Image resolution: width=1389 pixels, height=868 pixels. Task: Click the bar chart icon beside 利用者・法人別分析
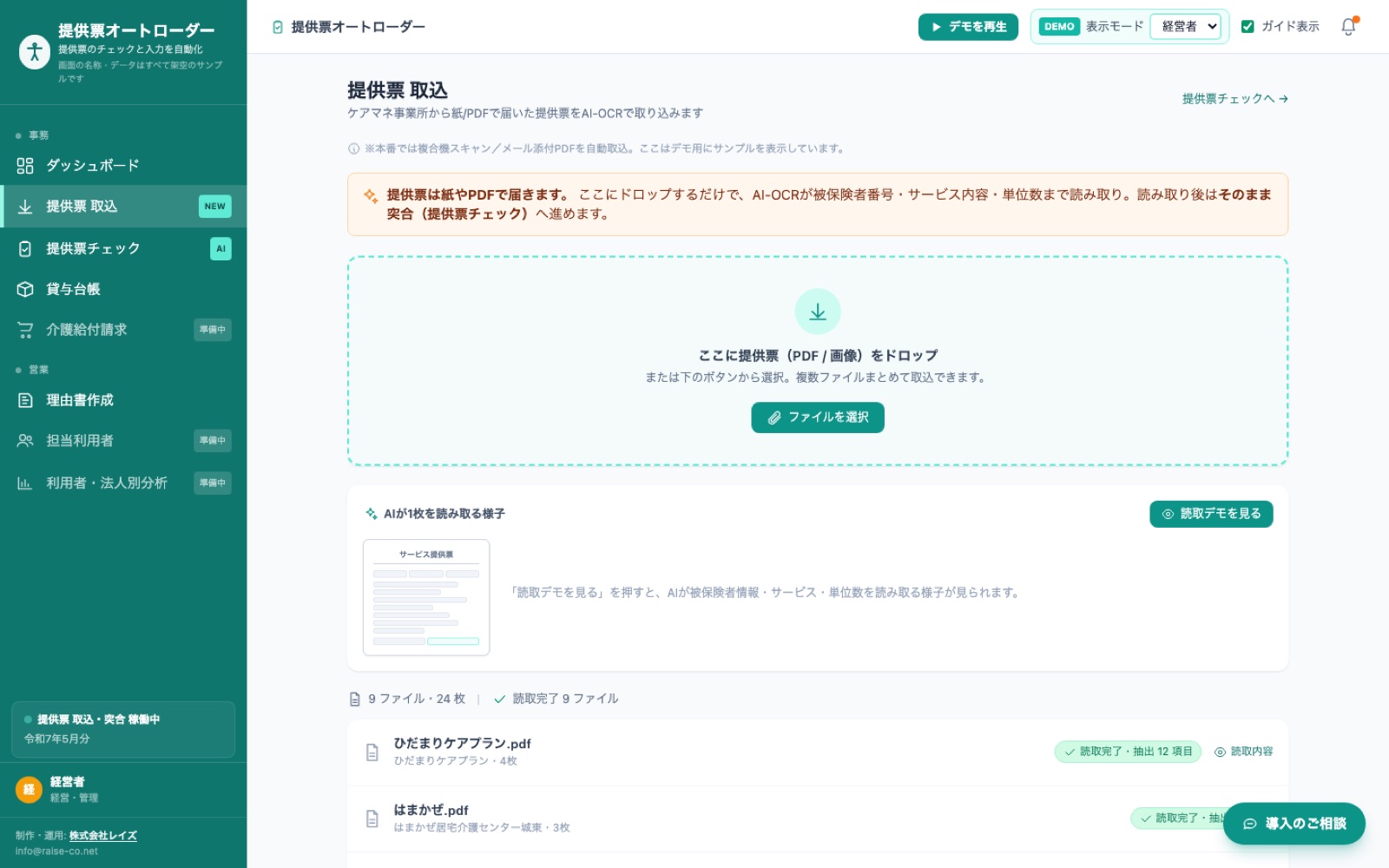point(25,483)
